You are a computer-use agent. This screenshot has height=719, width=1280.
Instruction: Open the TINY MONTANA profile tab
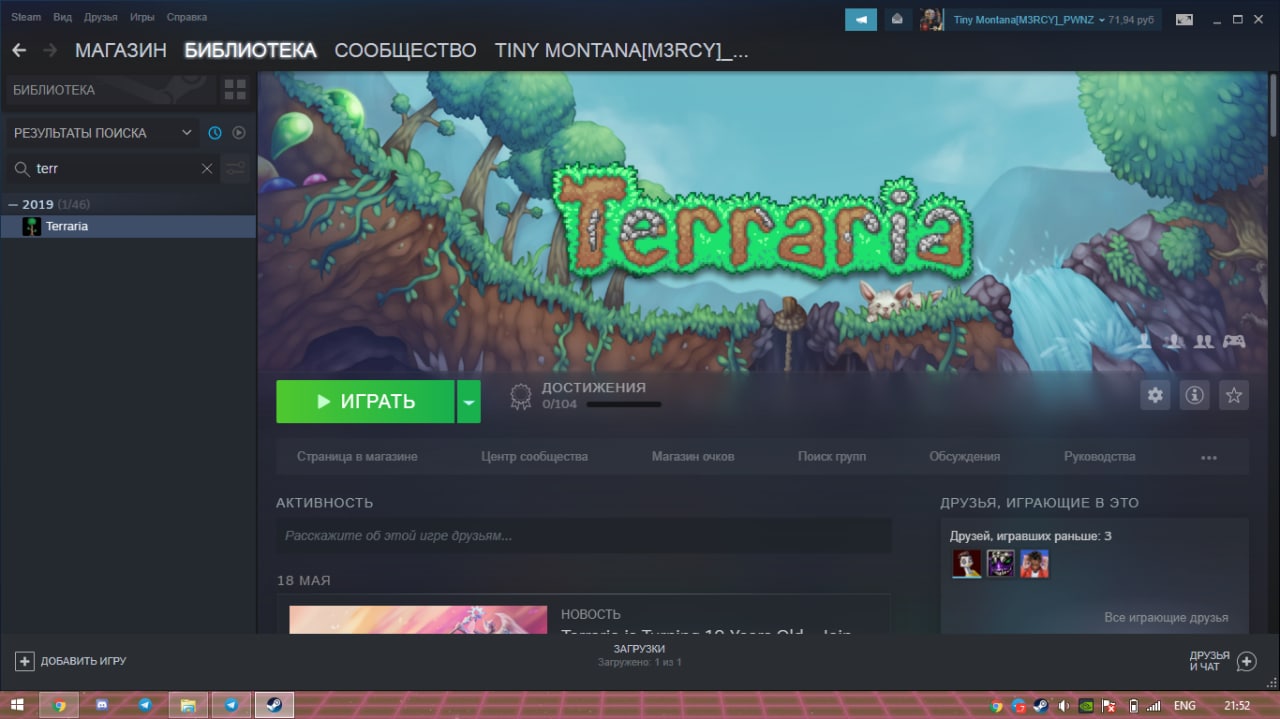[x=621, y=50]
